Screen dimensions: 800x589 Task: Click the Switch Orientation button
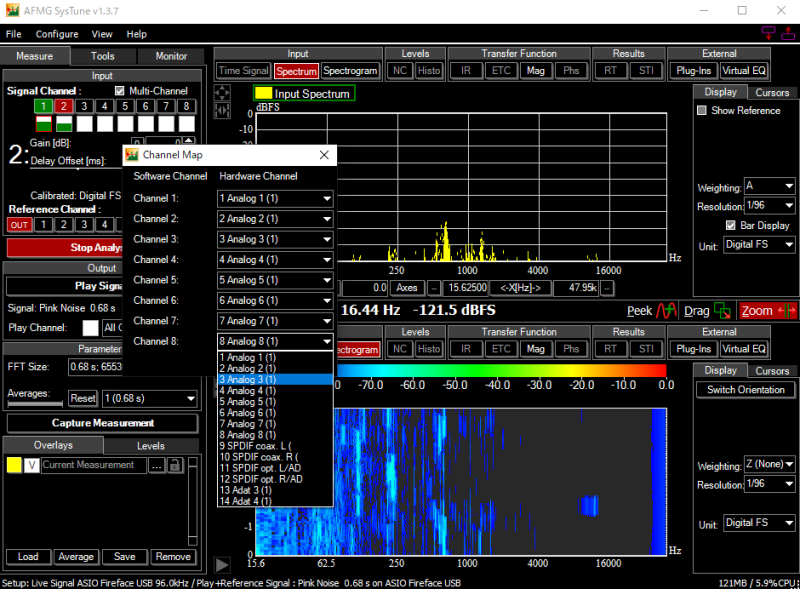click(x=745, y=390)
